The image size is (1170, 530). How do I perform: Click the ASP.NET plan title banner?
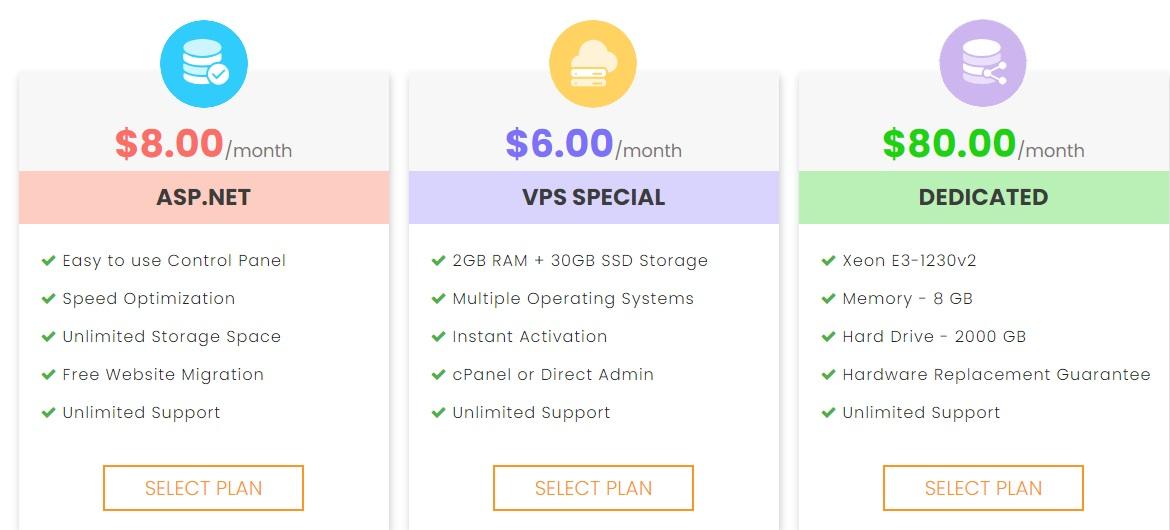pos(204,197)
